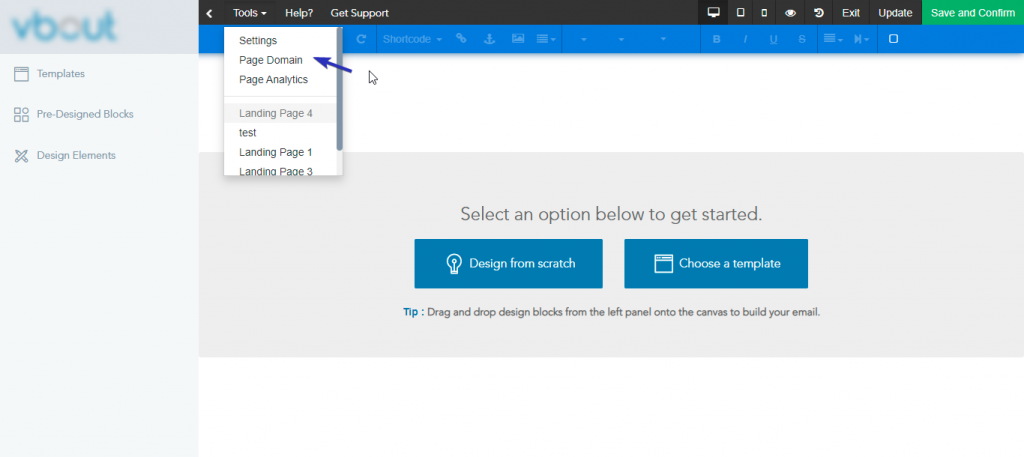
Task: Select Page Domain from Tools menu
Action: [x=270, y=60]
